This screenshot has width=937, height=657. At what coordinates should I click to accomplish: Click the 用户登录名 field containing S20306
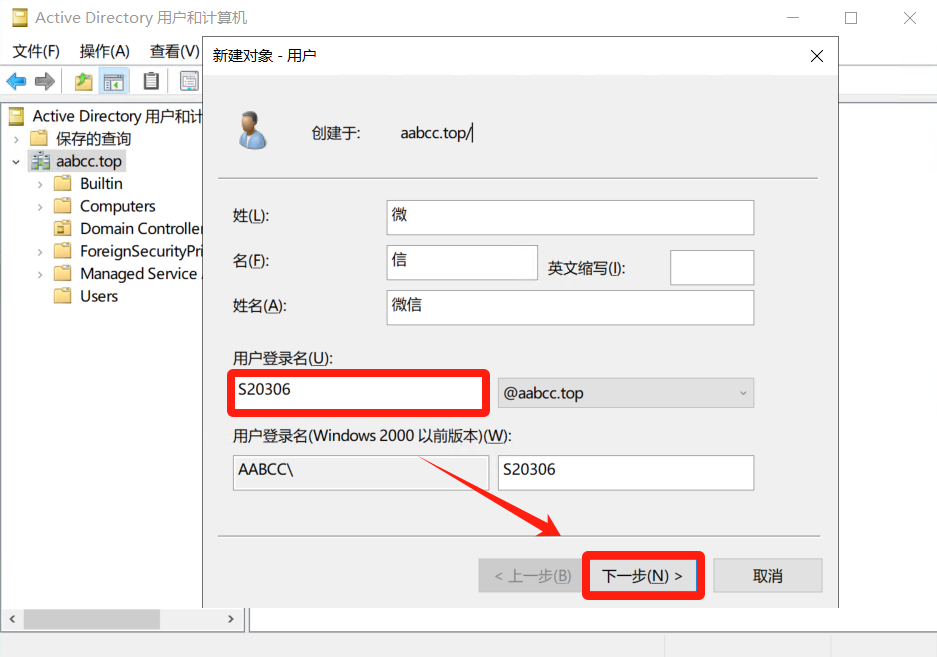356,390
